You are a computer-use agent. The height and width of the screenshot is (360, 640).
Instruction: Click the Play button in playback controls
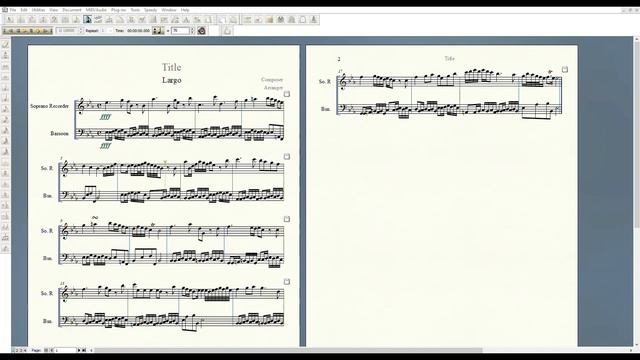click(24, 31)
